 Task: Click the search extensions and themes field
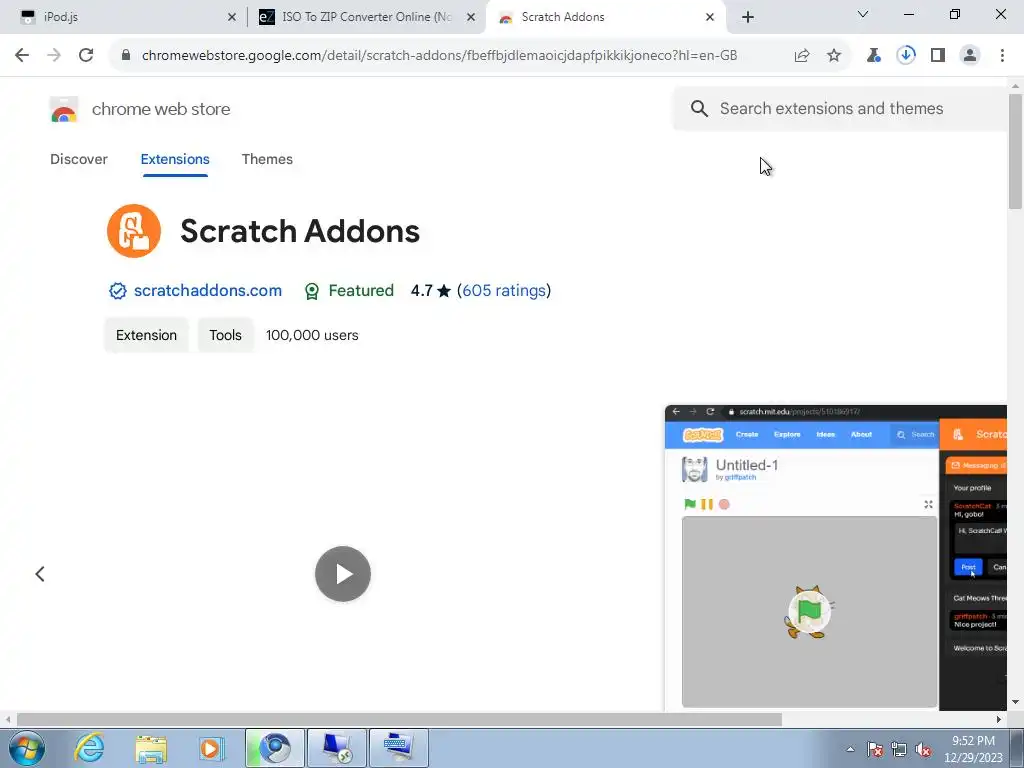tap(840, 108)
